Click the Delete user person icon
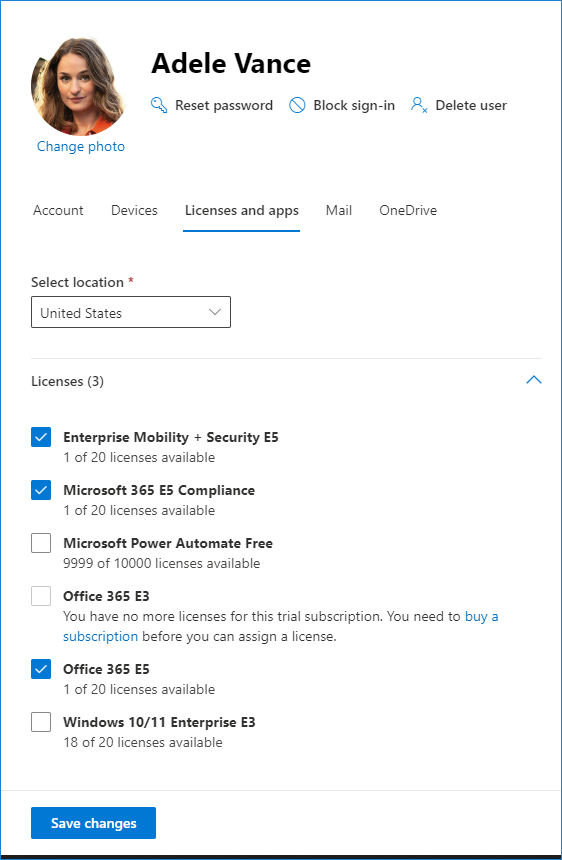Screen dimensions: 562x860 [x=419, y=105]
